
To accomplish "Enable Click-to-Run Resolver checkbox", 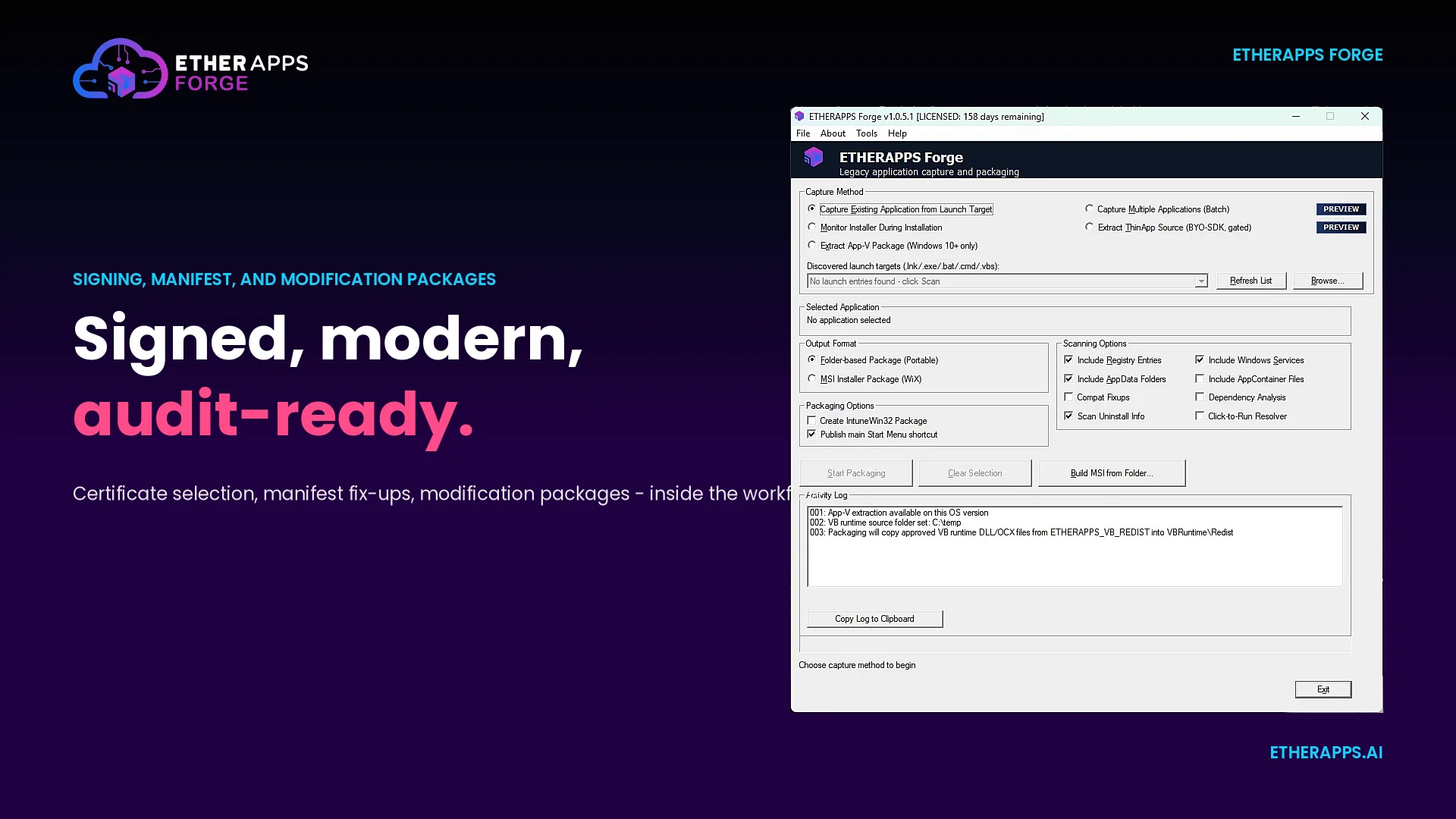I will click(x=1200, y=416).
